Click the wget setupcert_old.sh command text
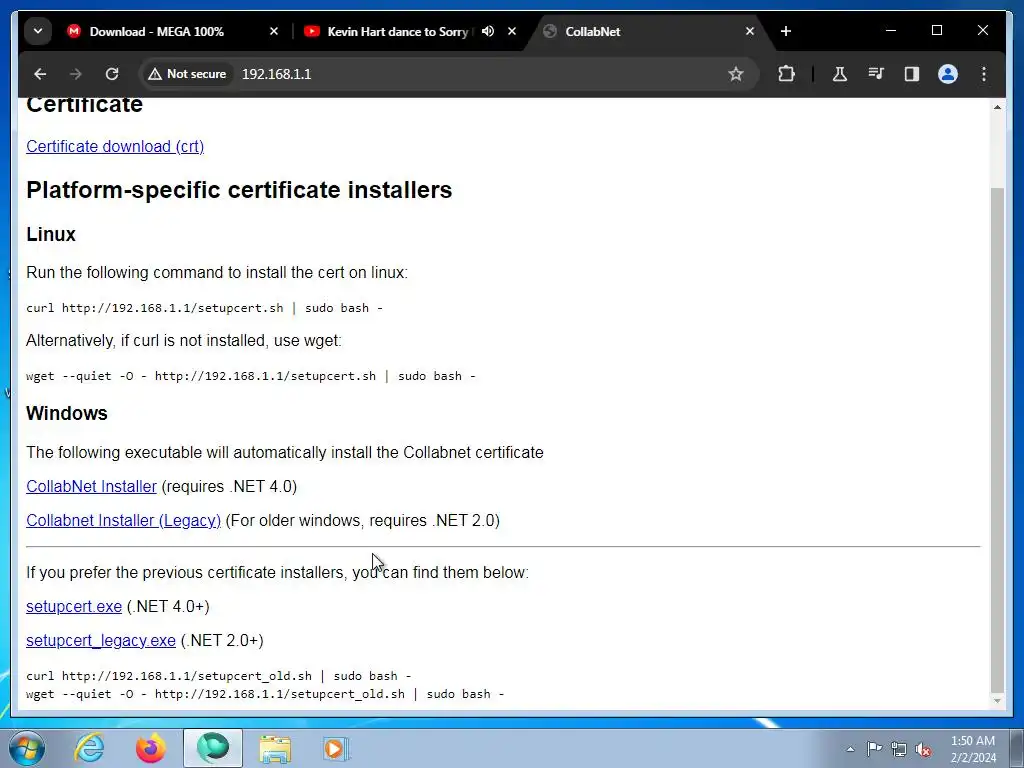Image resolution: width=1024 pixels, height=768 pixels. 265,694
